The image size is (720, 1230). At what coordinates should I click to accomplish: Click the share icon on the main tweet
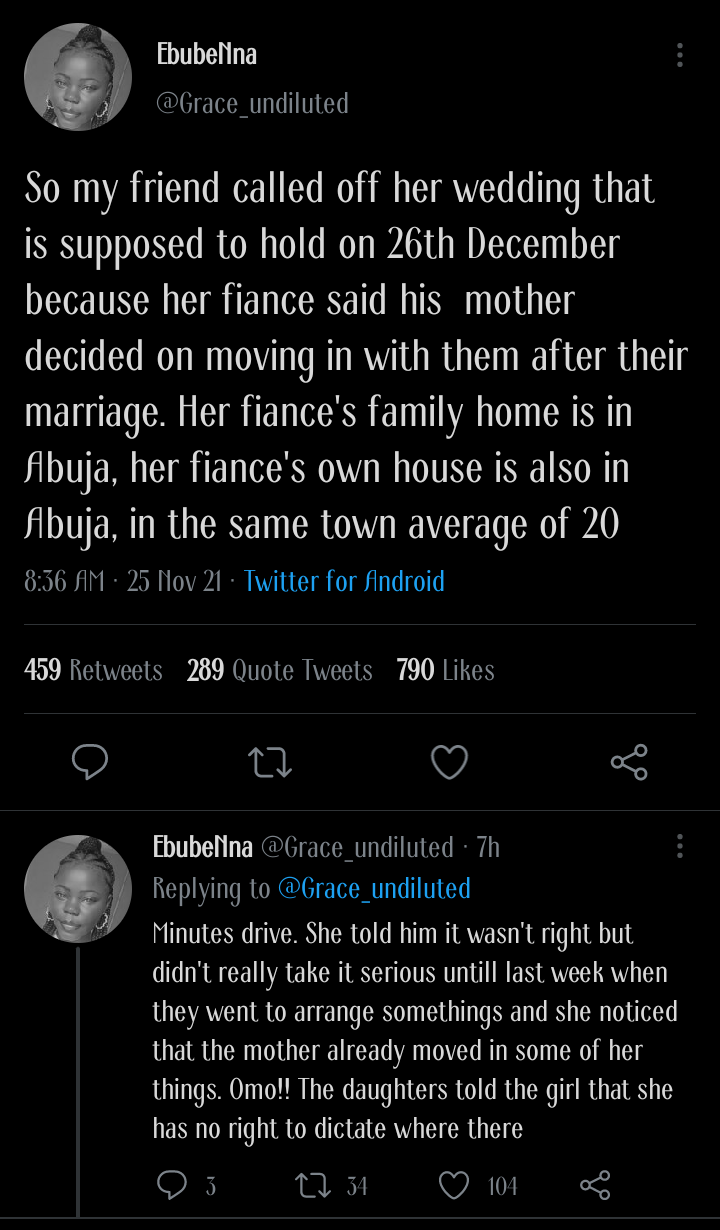[629, 762]
